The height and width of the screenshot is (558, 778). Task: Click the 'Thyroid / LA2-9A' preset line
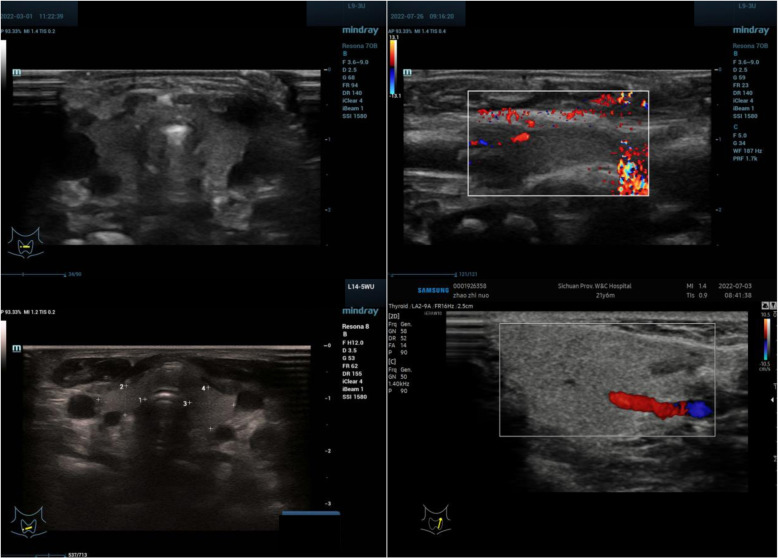click(x=430, y=306)
